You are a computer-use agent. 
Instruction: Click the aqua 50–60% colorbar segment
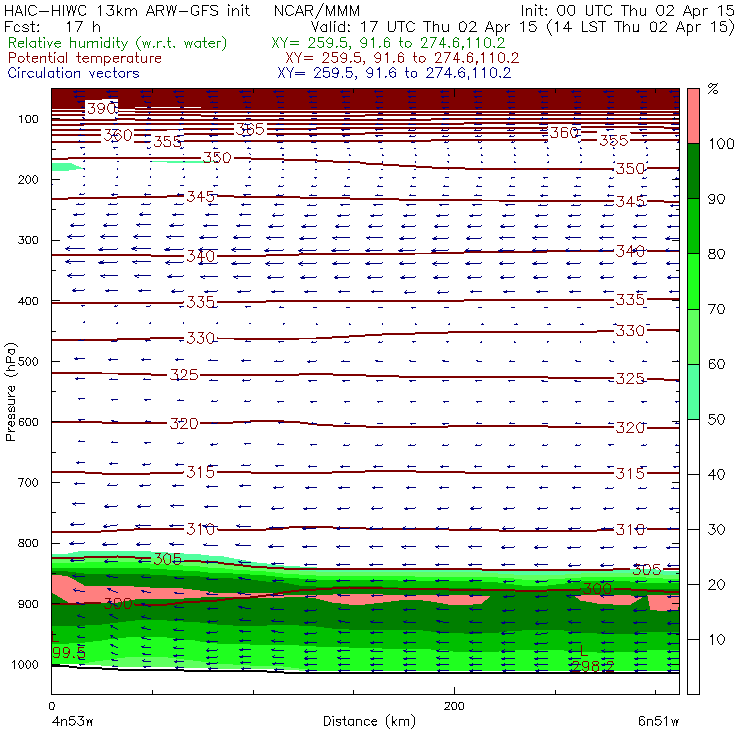(x=693, y=392)
